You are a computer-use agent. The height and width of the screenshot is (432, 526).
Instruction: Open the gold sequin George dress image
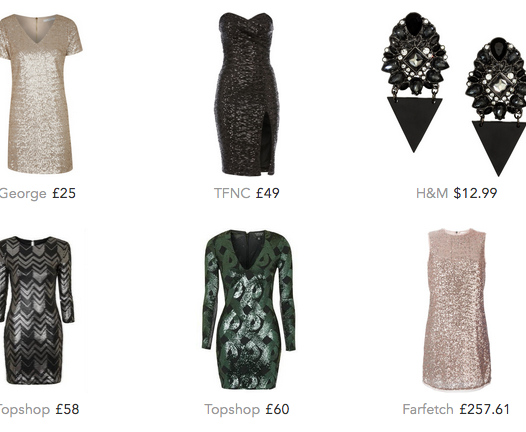pos(40,94)
